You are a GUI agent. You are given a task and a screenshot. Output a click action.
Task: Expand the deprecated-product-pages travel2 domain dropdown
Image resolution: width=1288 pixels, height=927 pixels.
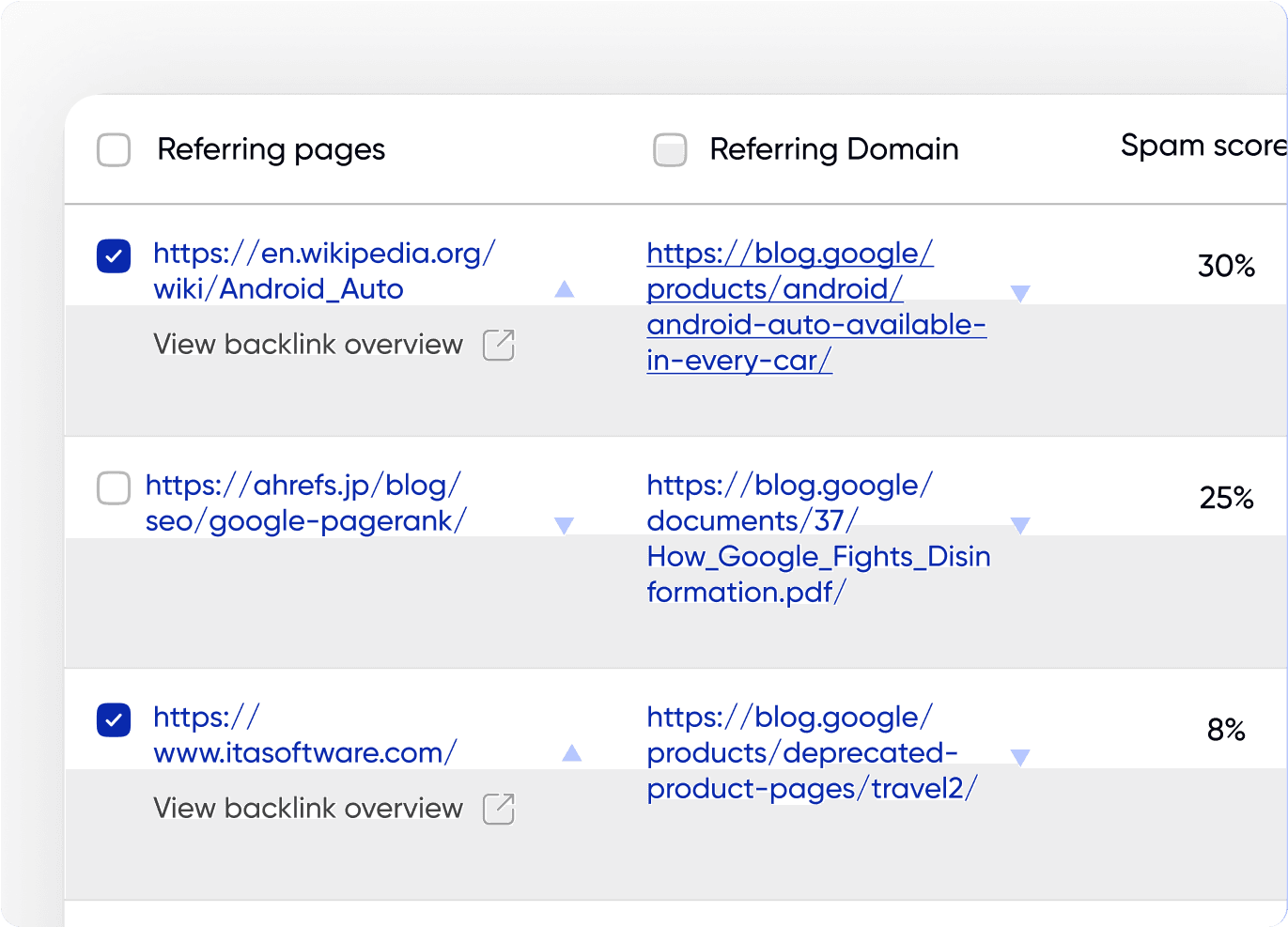click(1020, 757)
